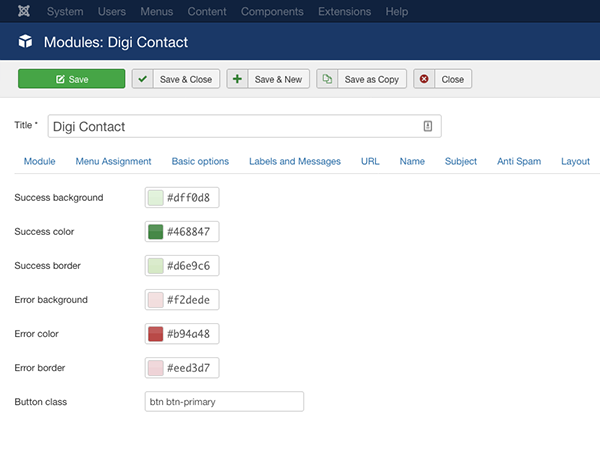
Task: Click the Close button label
Action: pos(453,79)
